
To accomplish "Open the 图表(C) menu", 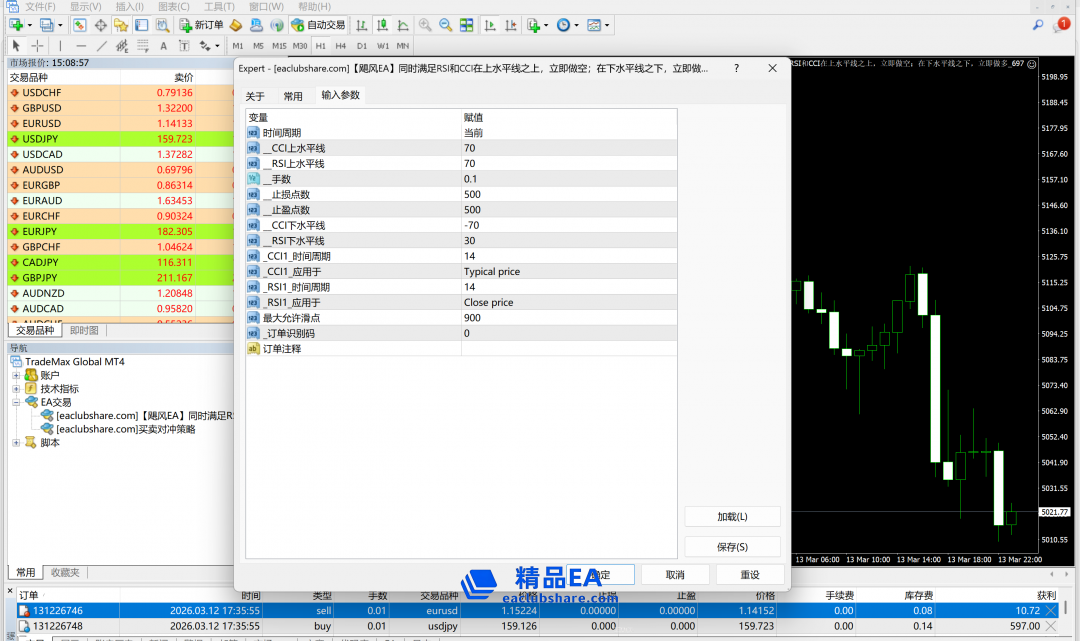I will pyautogui.click(x=173, y=6).
